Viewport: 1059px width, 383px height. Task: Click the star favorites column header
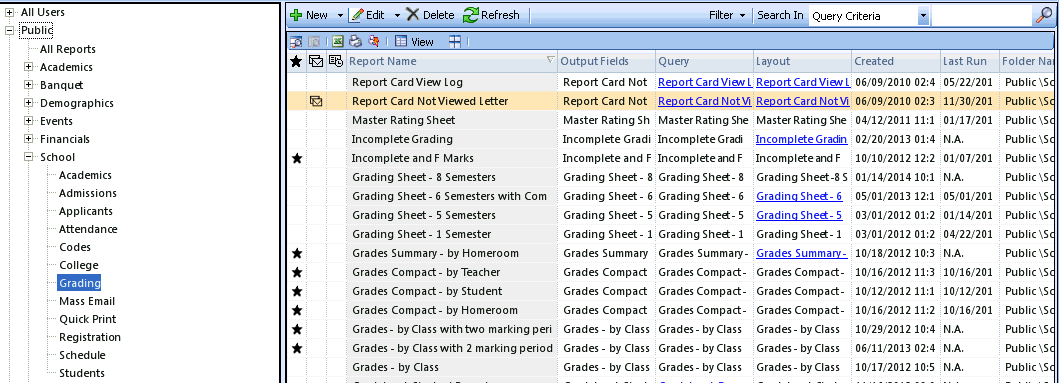(x=296, y=61)
